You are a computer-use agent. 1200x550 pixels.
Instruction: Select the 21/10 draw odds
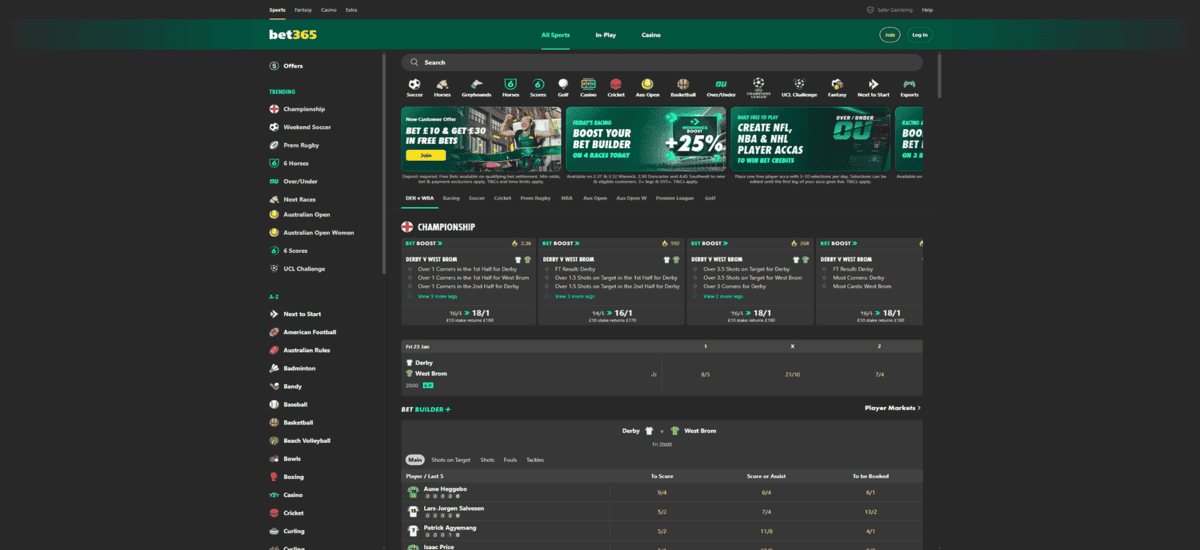[x=792, y=374]
